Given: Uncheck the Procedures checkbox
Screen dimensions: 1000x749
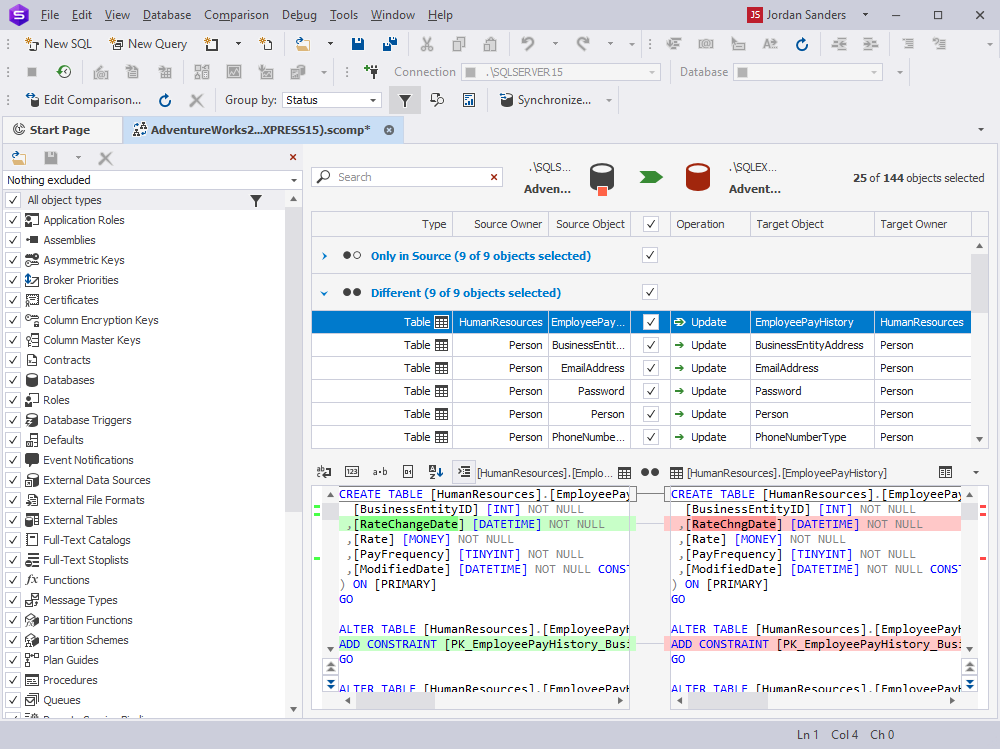Looking at the screenshot, I should [13, 680].
